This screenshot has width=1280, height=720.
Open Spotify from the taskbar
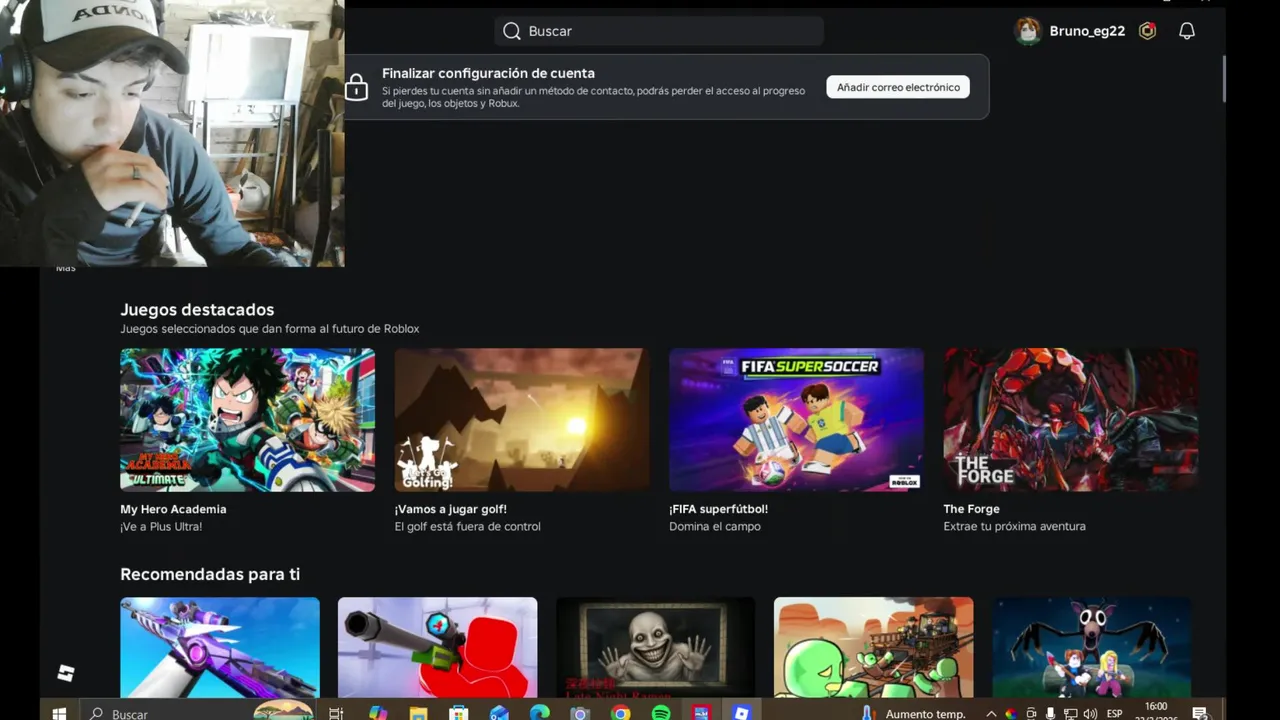[661, 713]
